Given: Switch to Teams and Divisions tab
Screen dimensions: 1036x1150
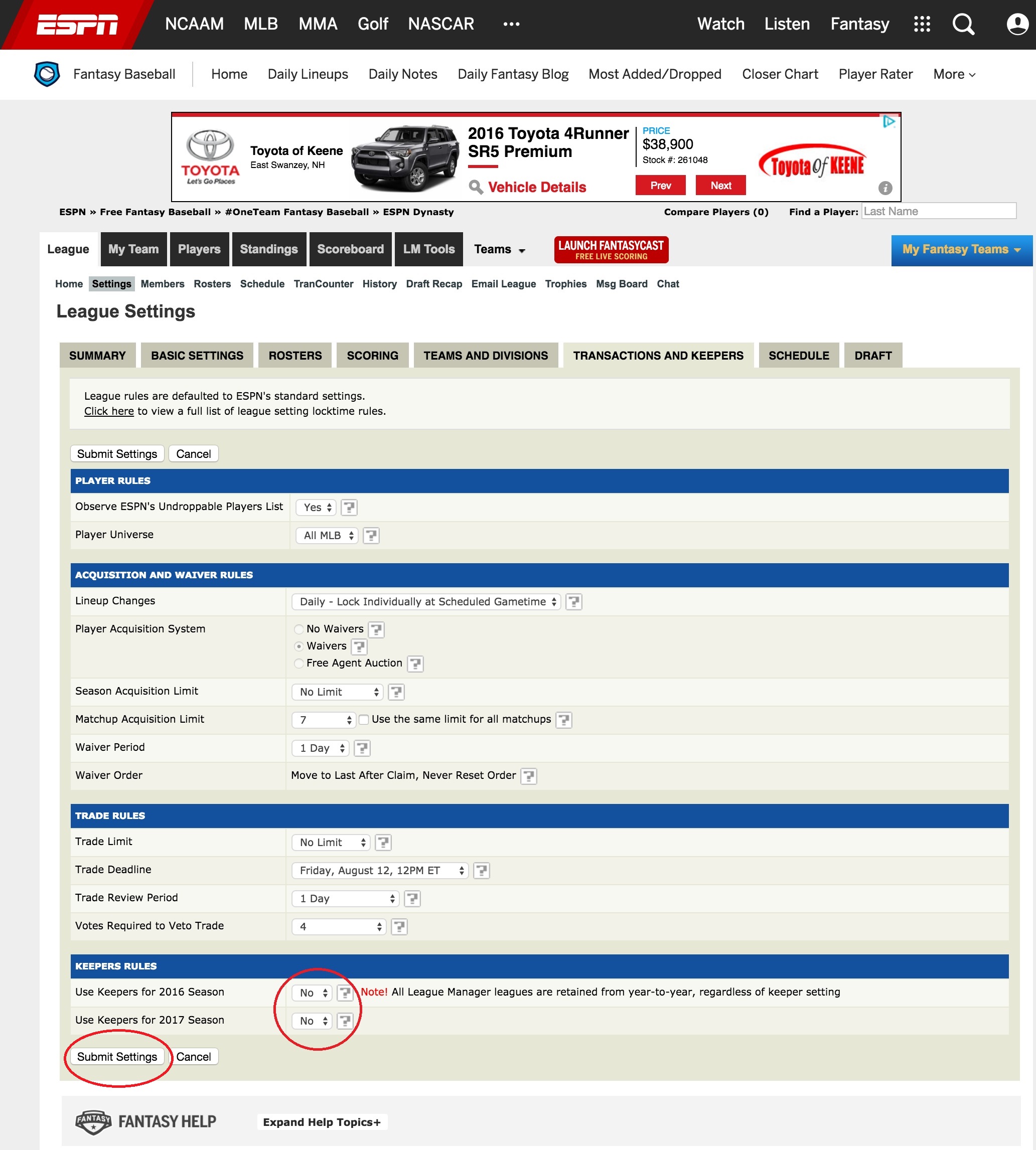Looking at the screenshot, I should pyautogui.click(x=486, y=356).
